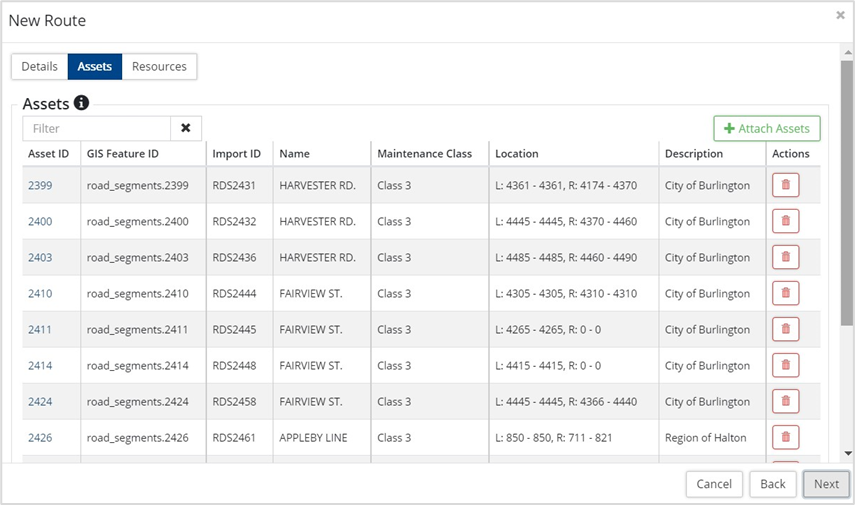Click trash icon for asset 2403
Viewport: 855px width, 505px height.
(x=785, y=258)
